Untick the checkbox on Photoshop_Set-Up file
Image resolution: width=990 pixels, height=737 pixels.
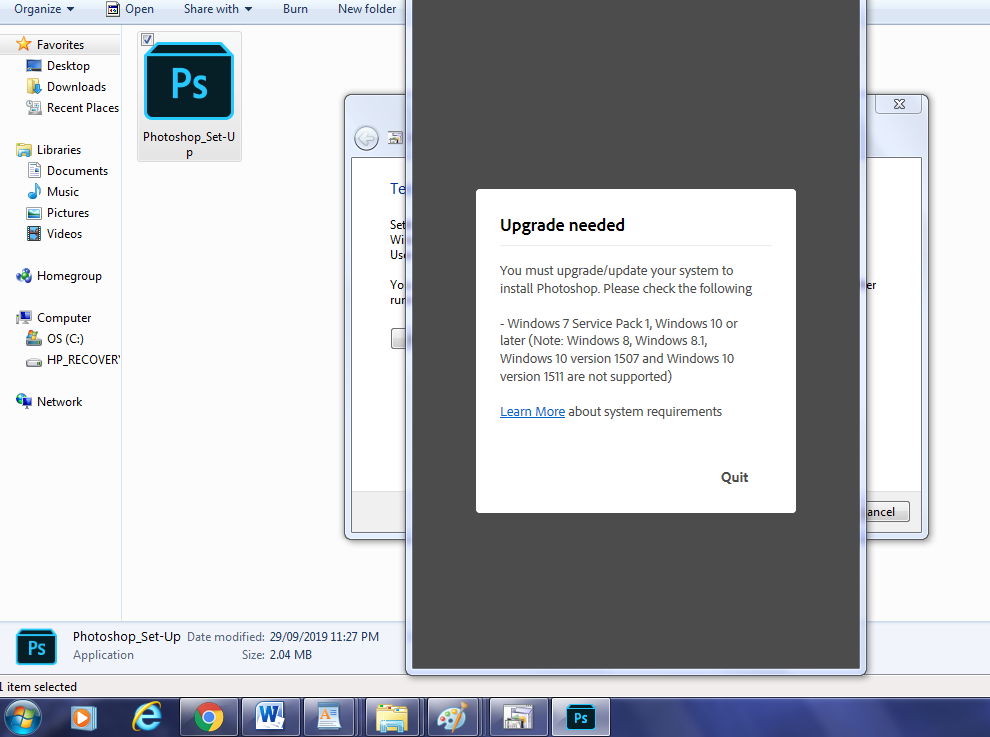pos(147,39)
